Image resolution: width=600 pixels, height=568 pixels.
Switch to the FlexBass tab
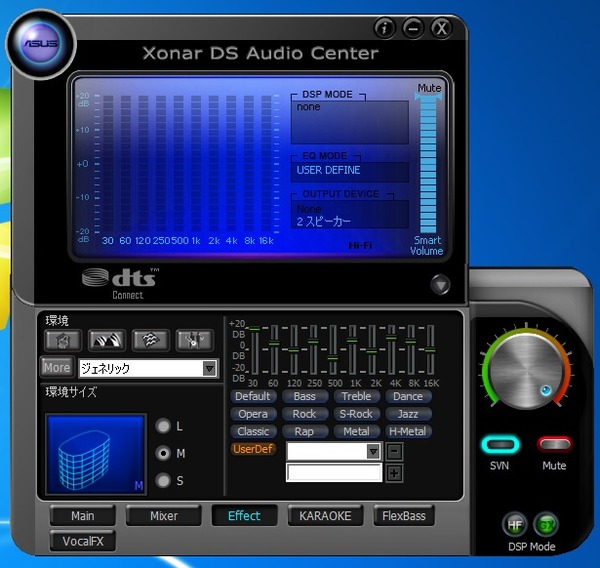(x=404, y=516)
